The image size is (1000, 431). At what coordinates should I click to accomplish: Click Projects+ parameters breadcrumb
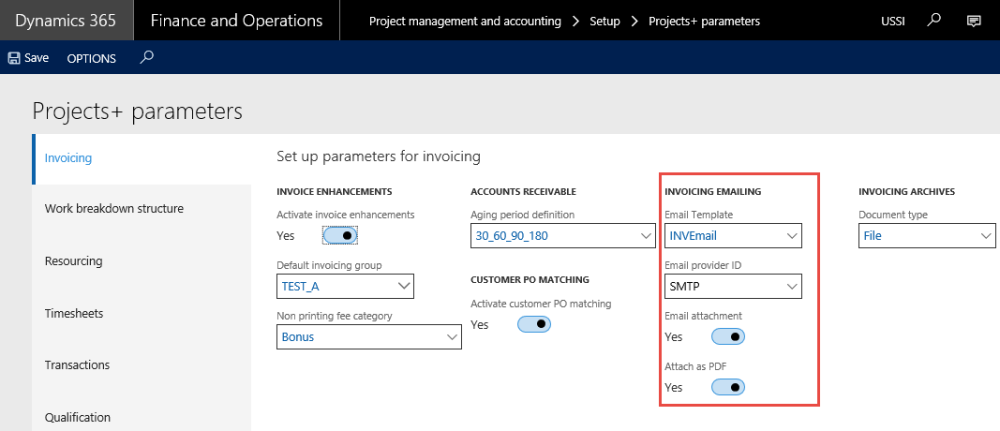(x=704, y=21)
